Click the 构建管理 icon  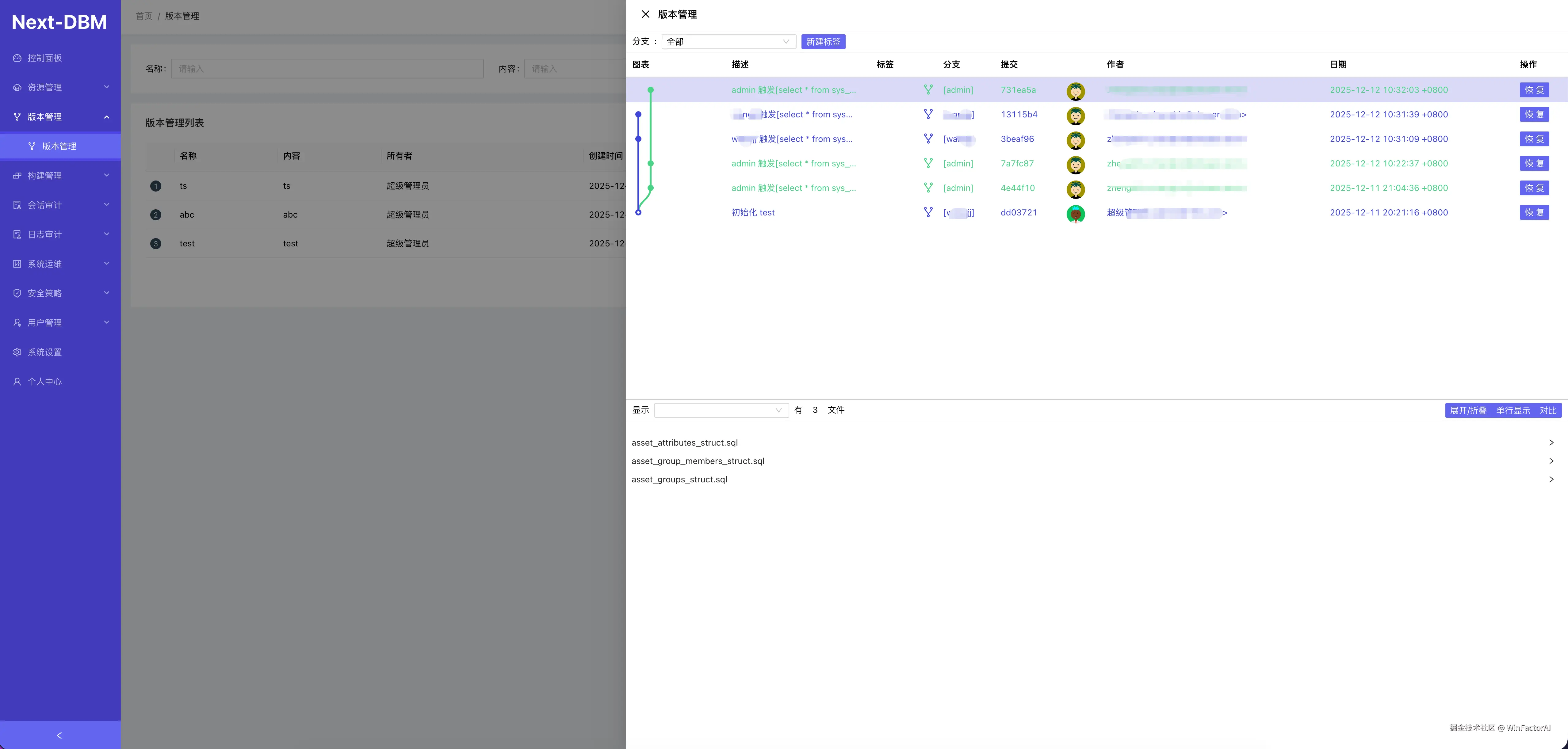click(x=17, y=175)
